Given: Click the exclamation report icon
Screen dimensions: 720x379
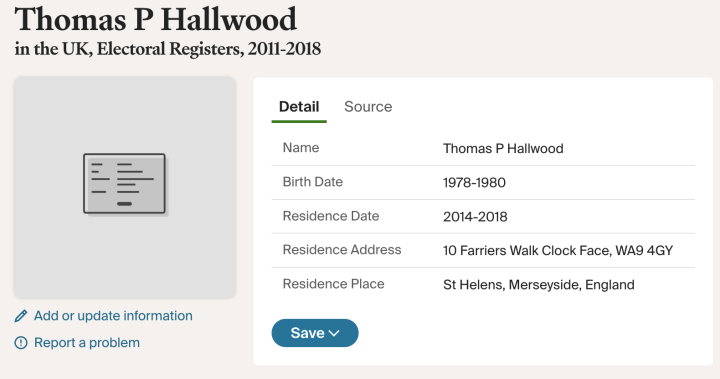Looking at the screenshot, I should click(x=21, y=343).
